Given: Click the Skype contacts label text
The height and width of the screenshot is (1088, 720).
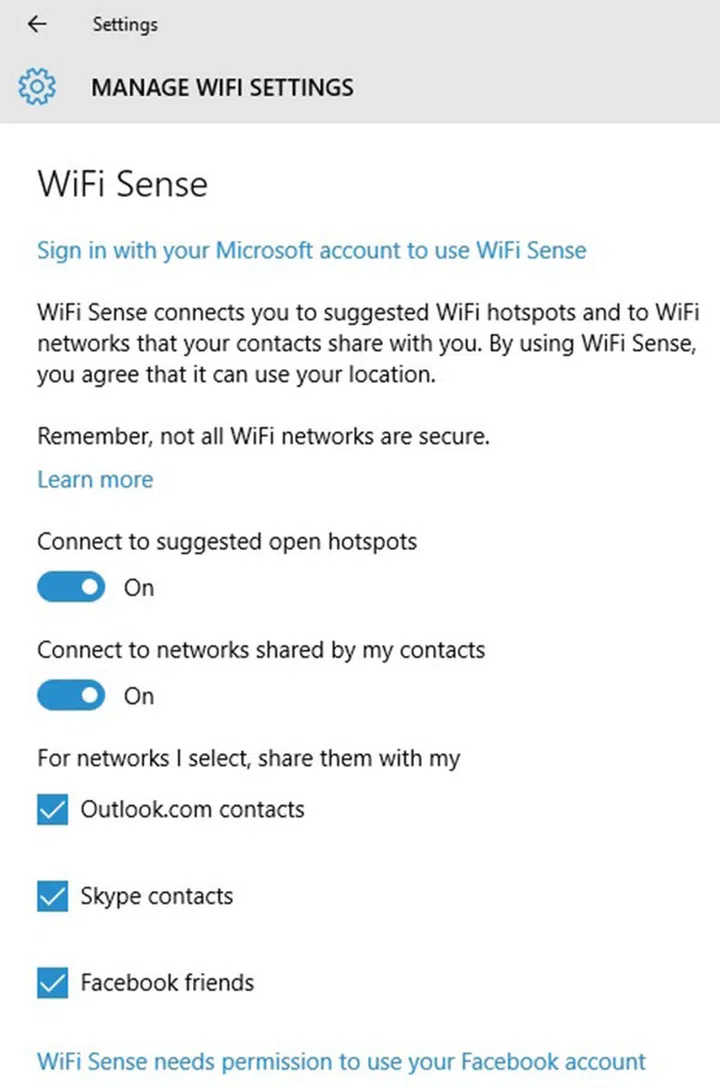Looking at the screenshot, I should pyautogui.click(x=157, y=896).
